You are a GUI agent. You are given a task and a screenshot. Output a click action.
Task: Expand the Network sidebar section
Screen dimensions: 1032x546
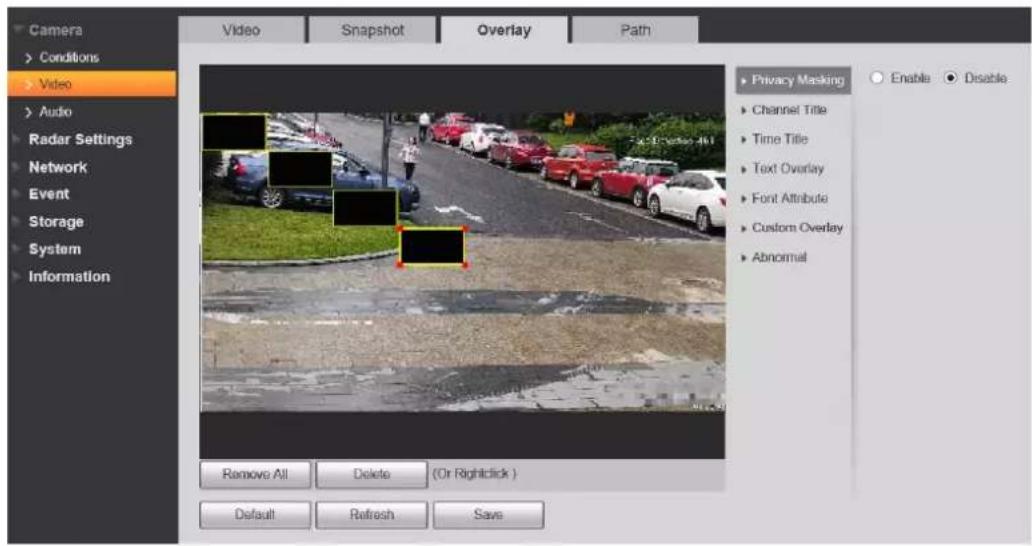[x=57, y=167]
